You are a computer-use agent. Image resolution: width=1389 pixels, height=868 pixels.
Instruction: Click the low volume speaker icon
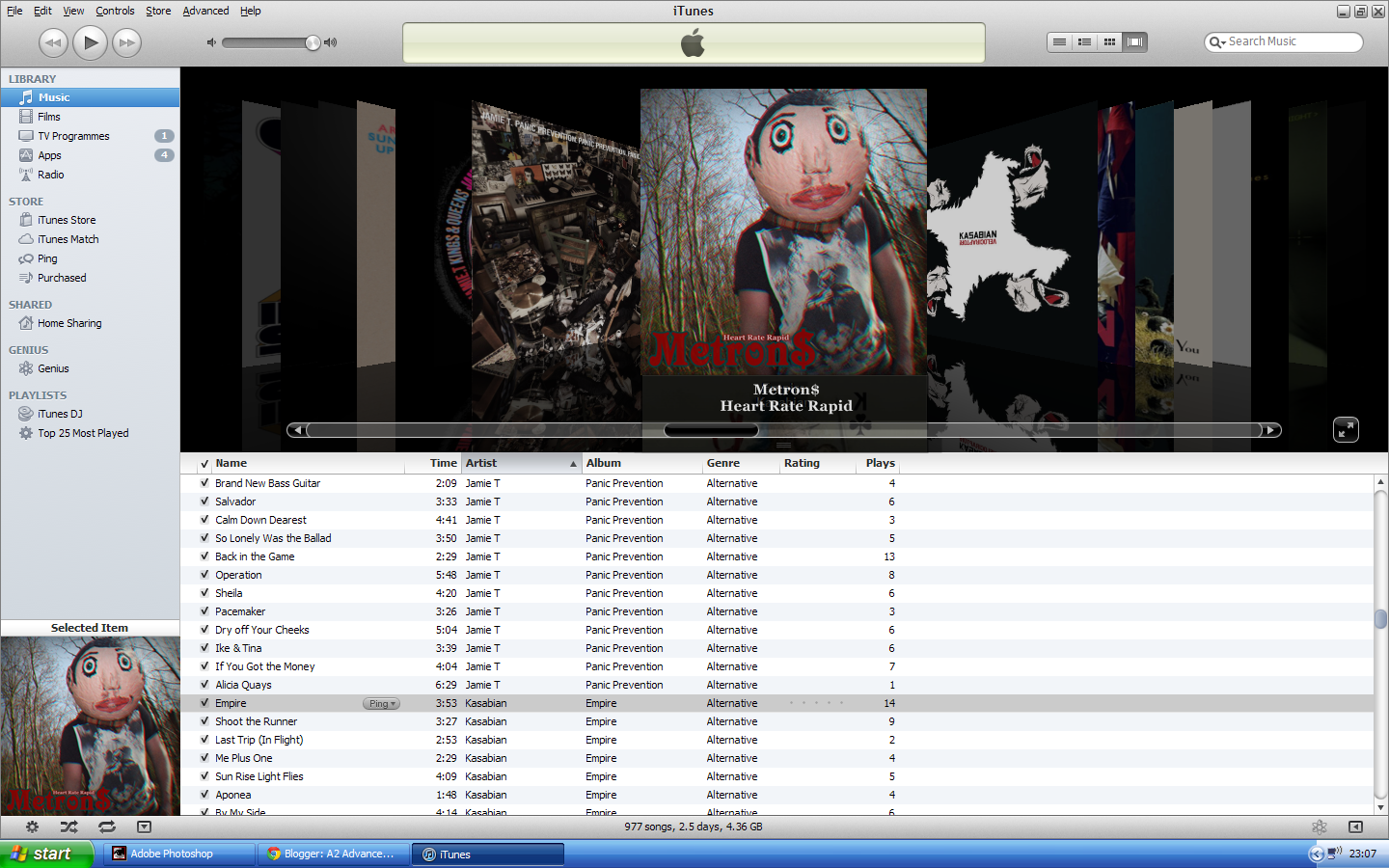coord(211,42)
